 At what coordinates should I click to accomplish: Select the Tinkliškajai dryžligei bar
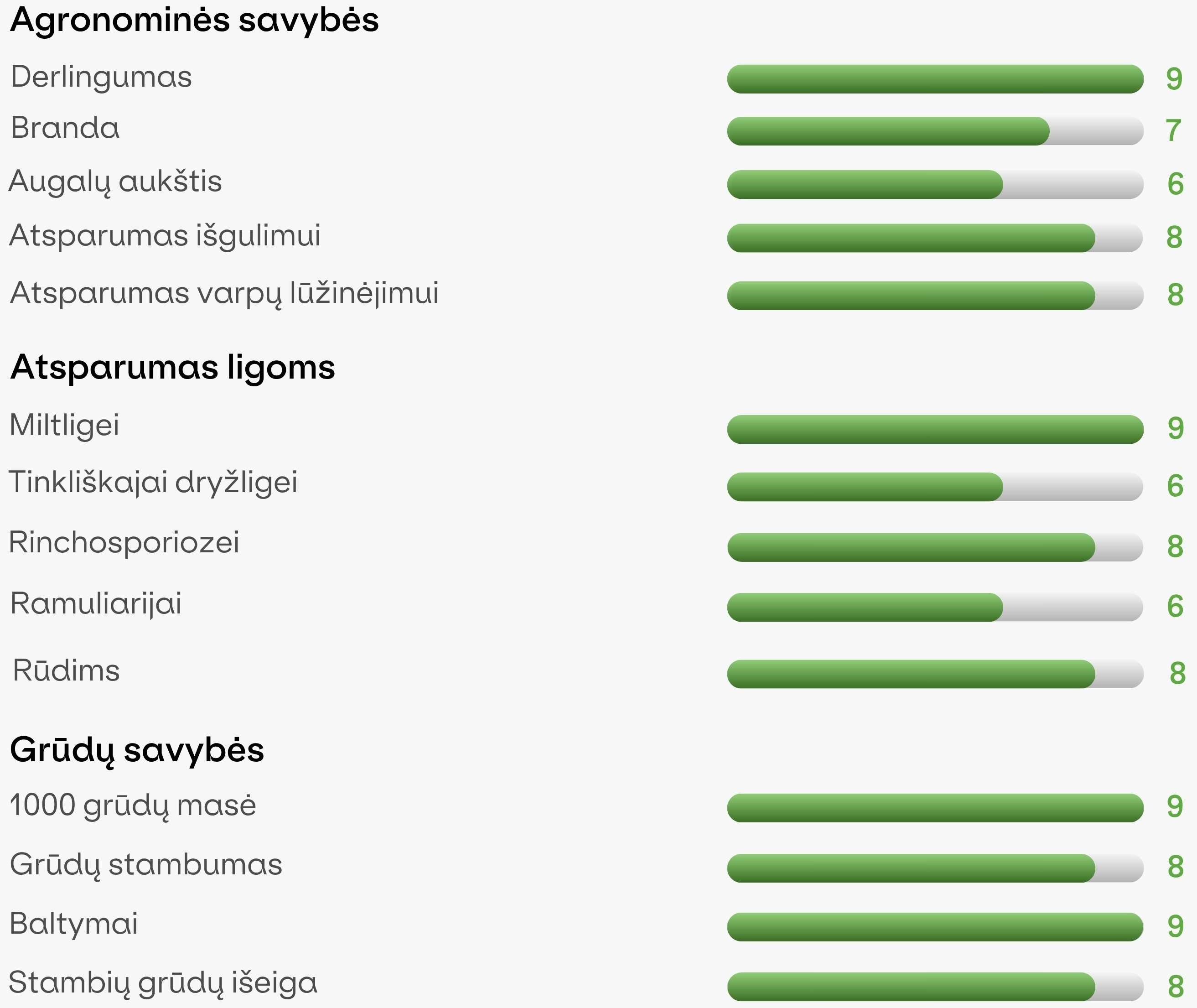click(x=935, y=487)
